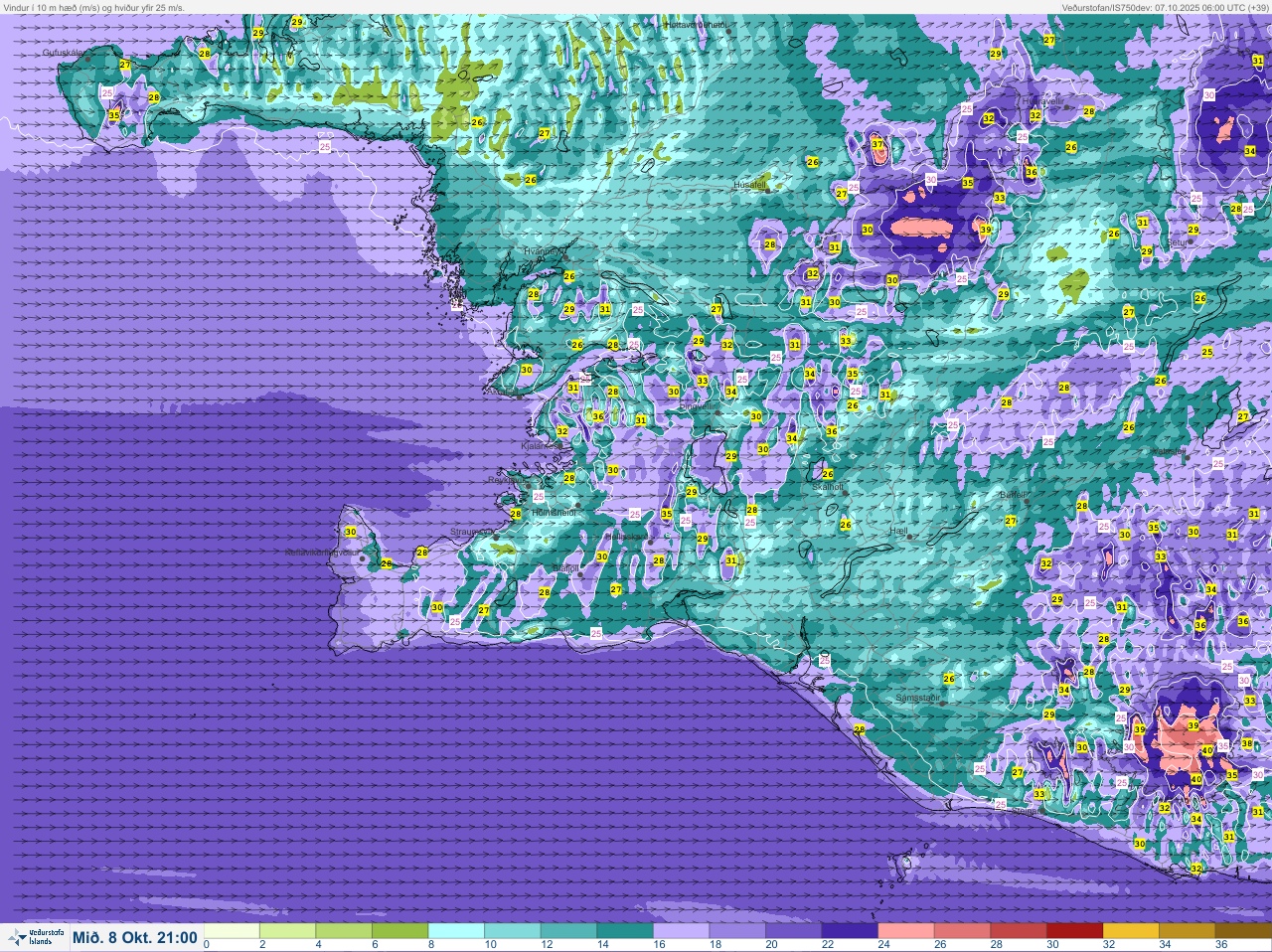The height and width of the screenshot is (952, 1272).
Task: Click the Hellisskarð station label
Action: [628, 537]
